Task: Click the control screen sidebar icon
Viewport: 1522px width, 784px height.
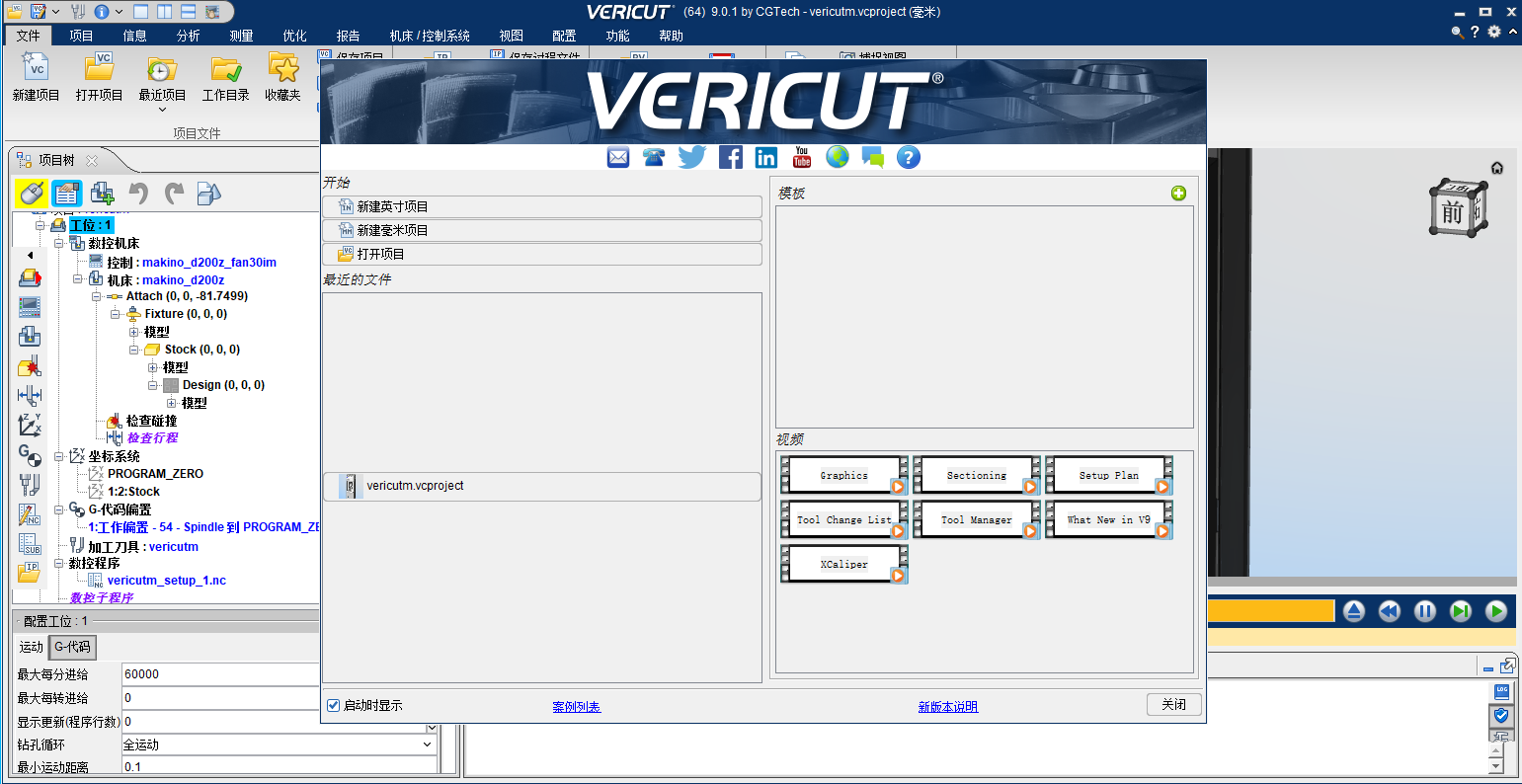Action: [30, 307]
